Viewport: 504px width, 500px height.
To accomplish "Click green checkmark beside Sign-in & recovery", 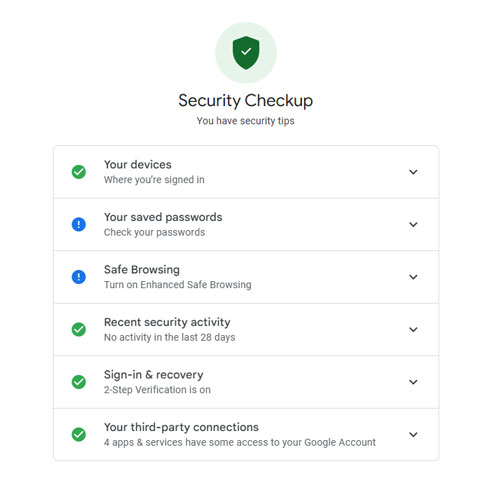I will pyautogui.click(x=79, y=382).
